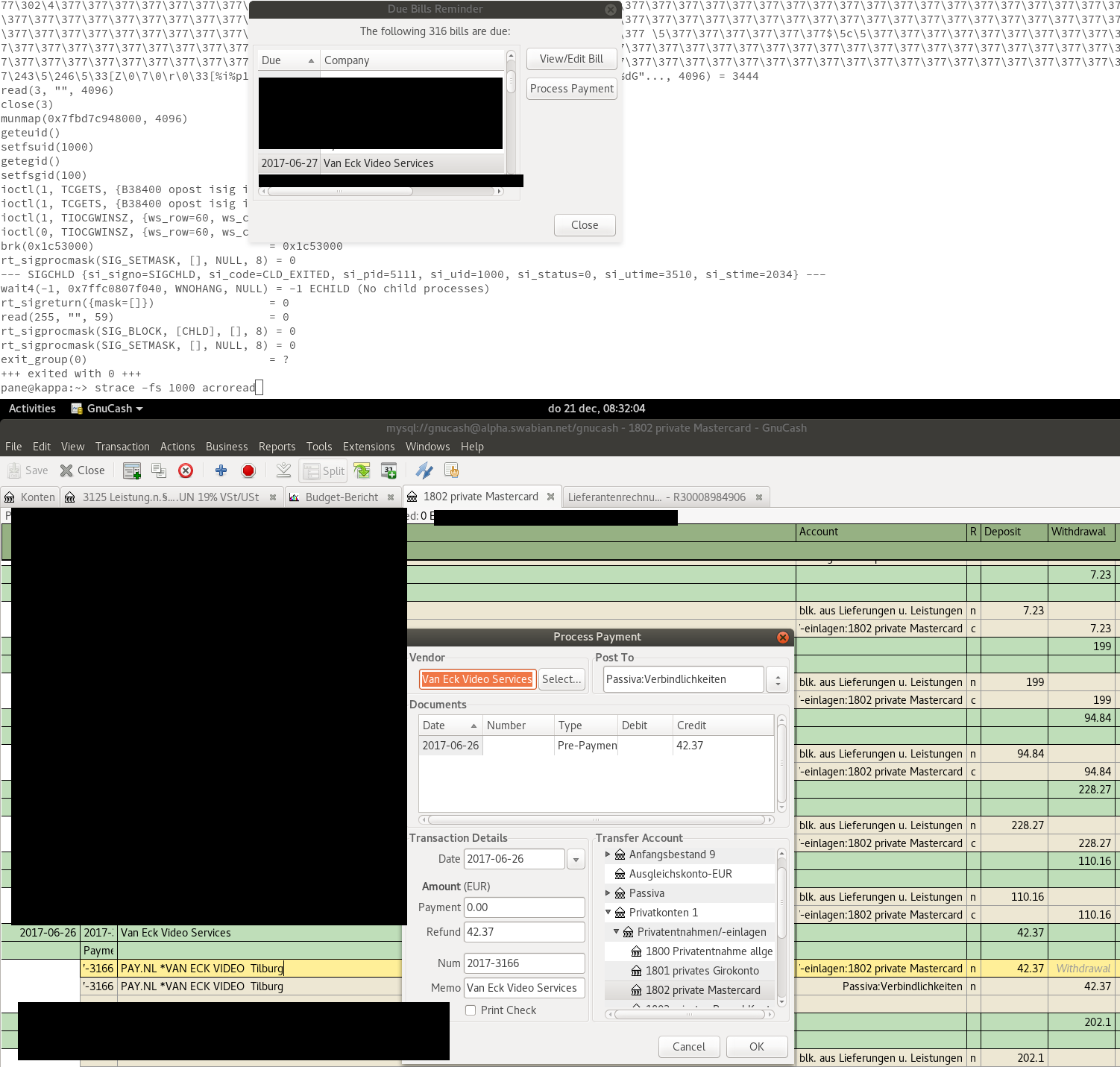Sort documents by Date column header
This screenshot has height=1067, width=1120.
pos(450,726)
